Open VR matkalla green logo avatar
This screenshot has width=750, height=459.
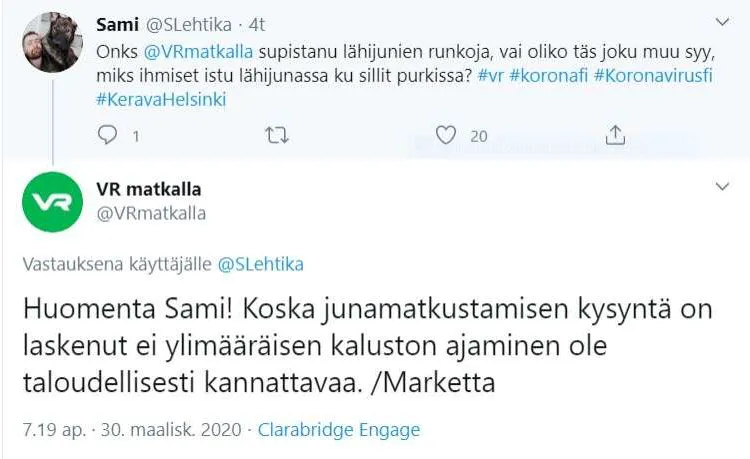52,202
